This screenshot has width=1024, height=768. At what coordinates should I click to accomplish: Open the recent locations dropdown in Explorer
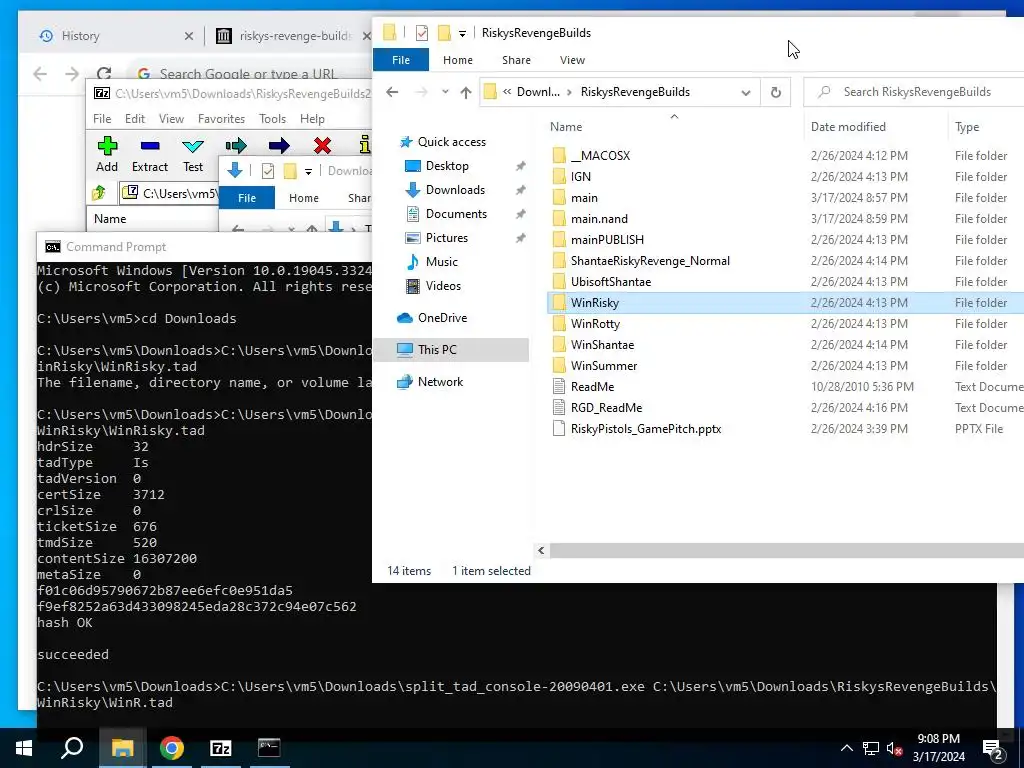point(445,92)
